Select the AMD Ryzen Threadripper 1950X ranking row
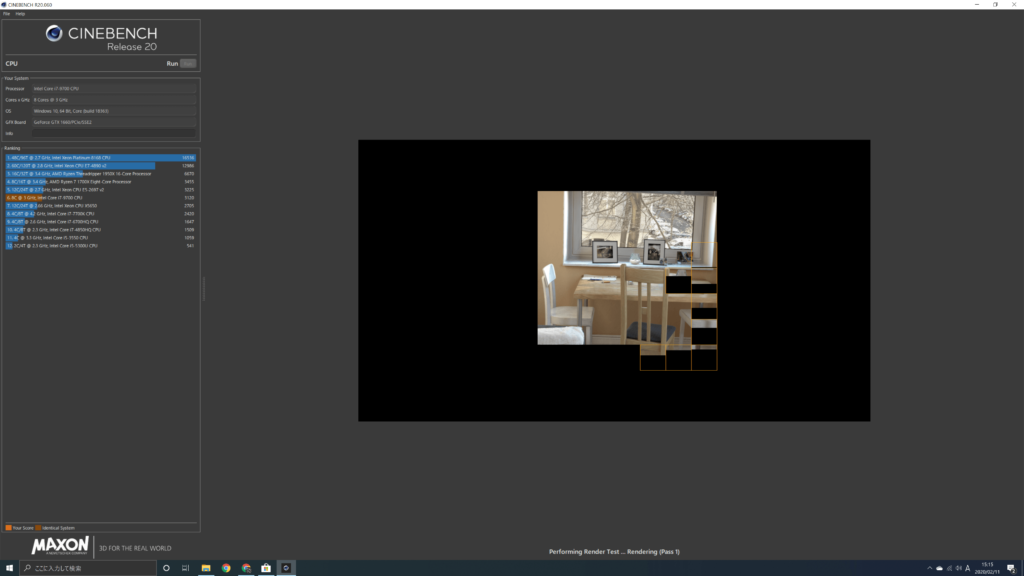Image resolution: width=1024 pixels, height=576 pixels. tap(101, 174)
